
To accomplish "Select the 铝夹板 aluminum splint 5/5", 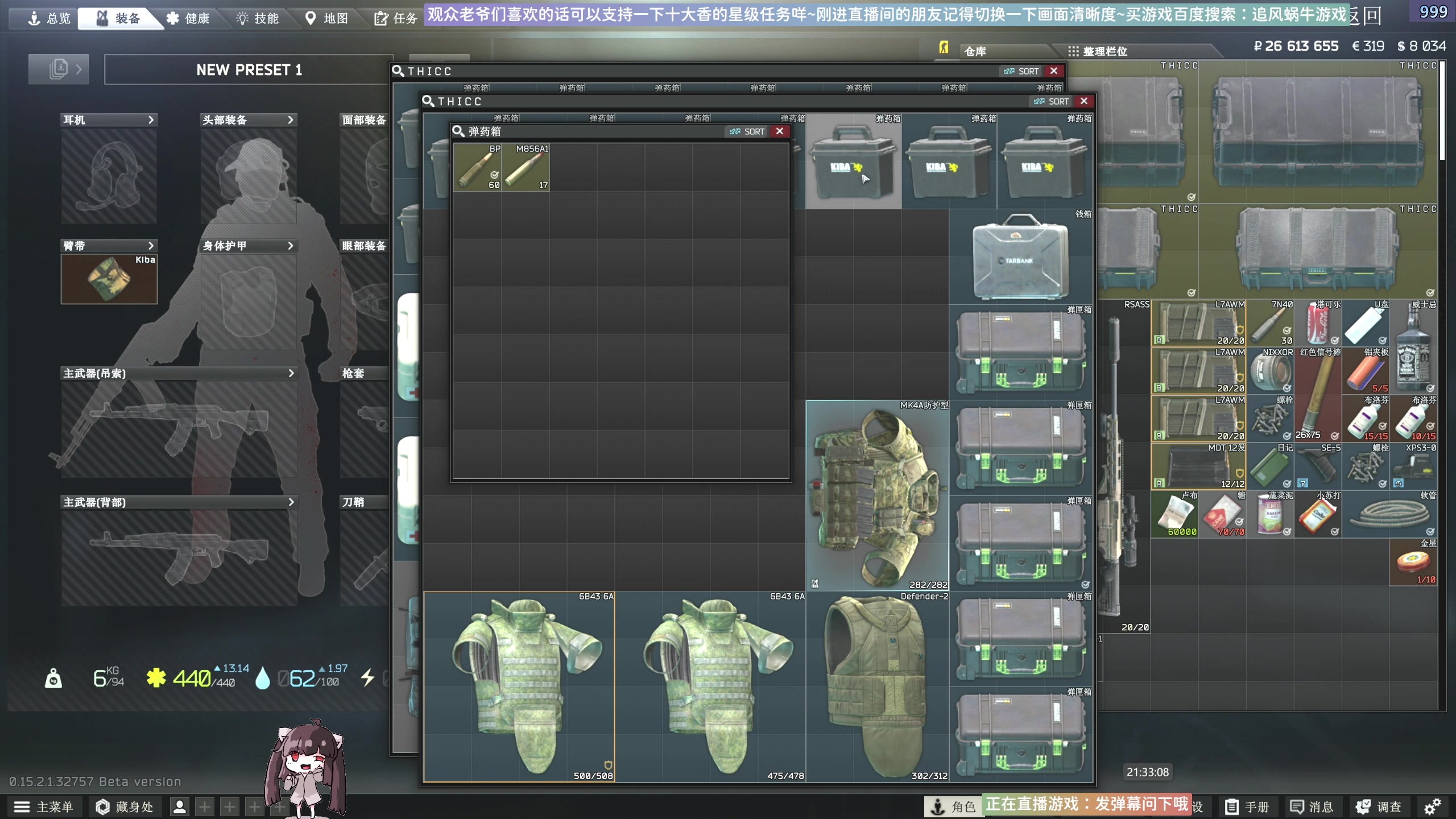I will click(x=1366, y=370).
